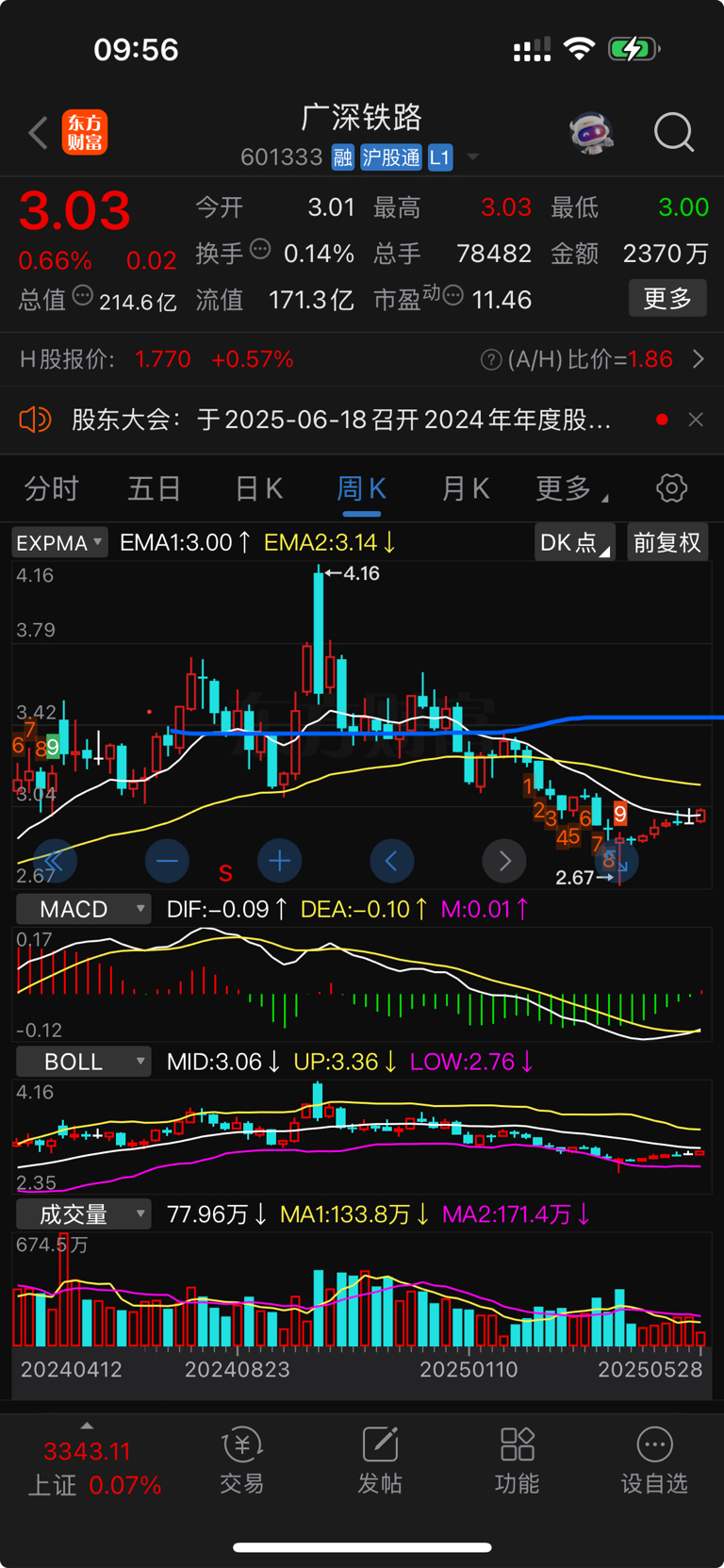Open H股 details chevron
Screen dimensions: 724x1568
[699, 359]
